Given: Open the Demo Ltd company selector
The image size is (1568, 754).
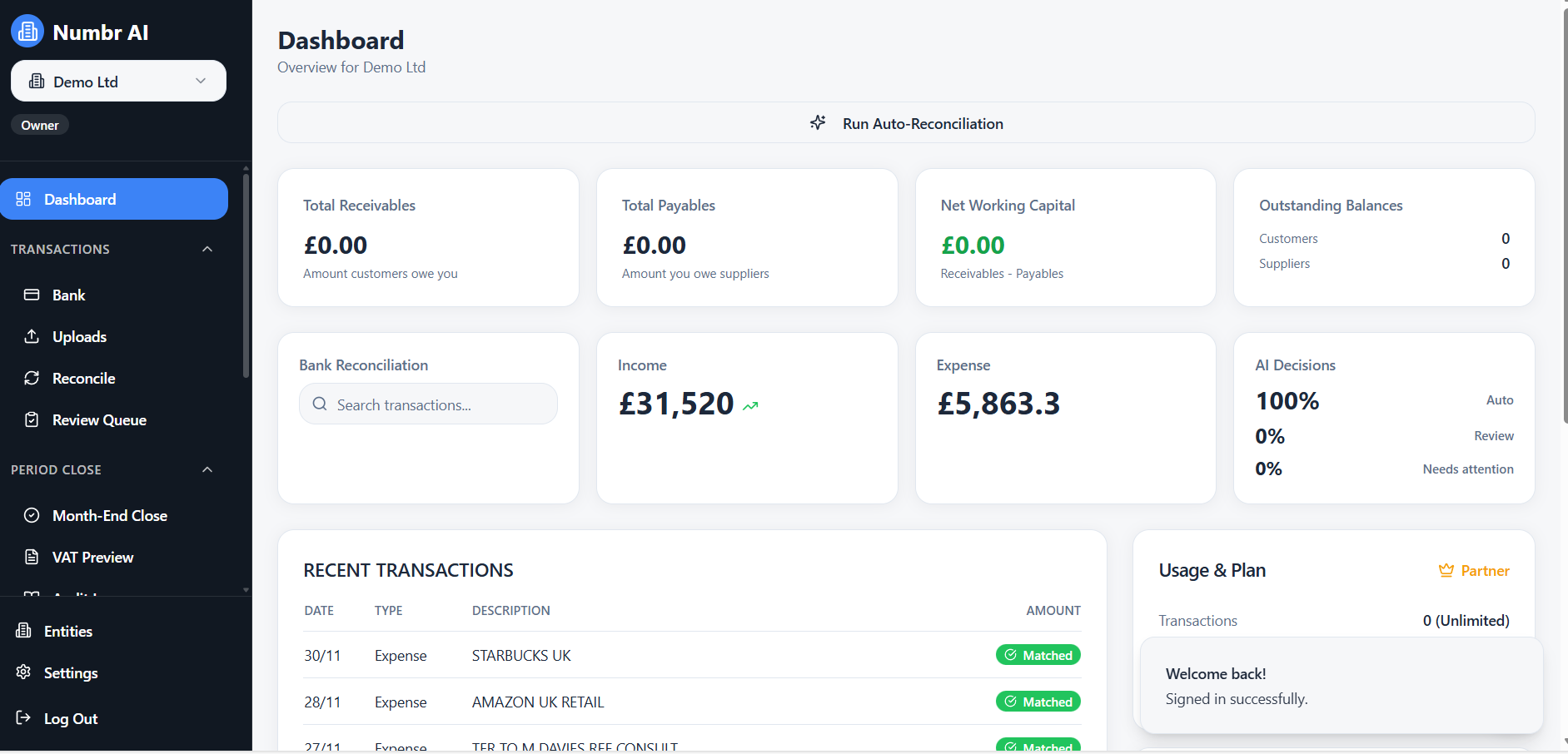Looking at the screenshot, I should pyautogui.click(x=118, y=81).
